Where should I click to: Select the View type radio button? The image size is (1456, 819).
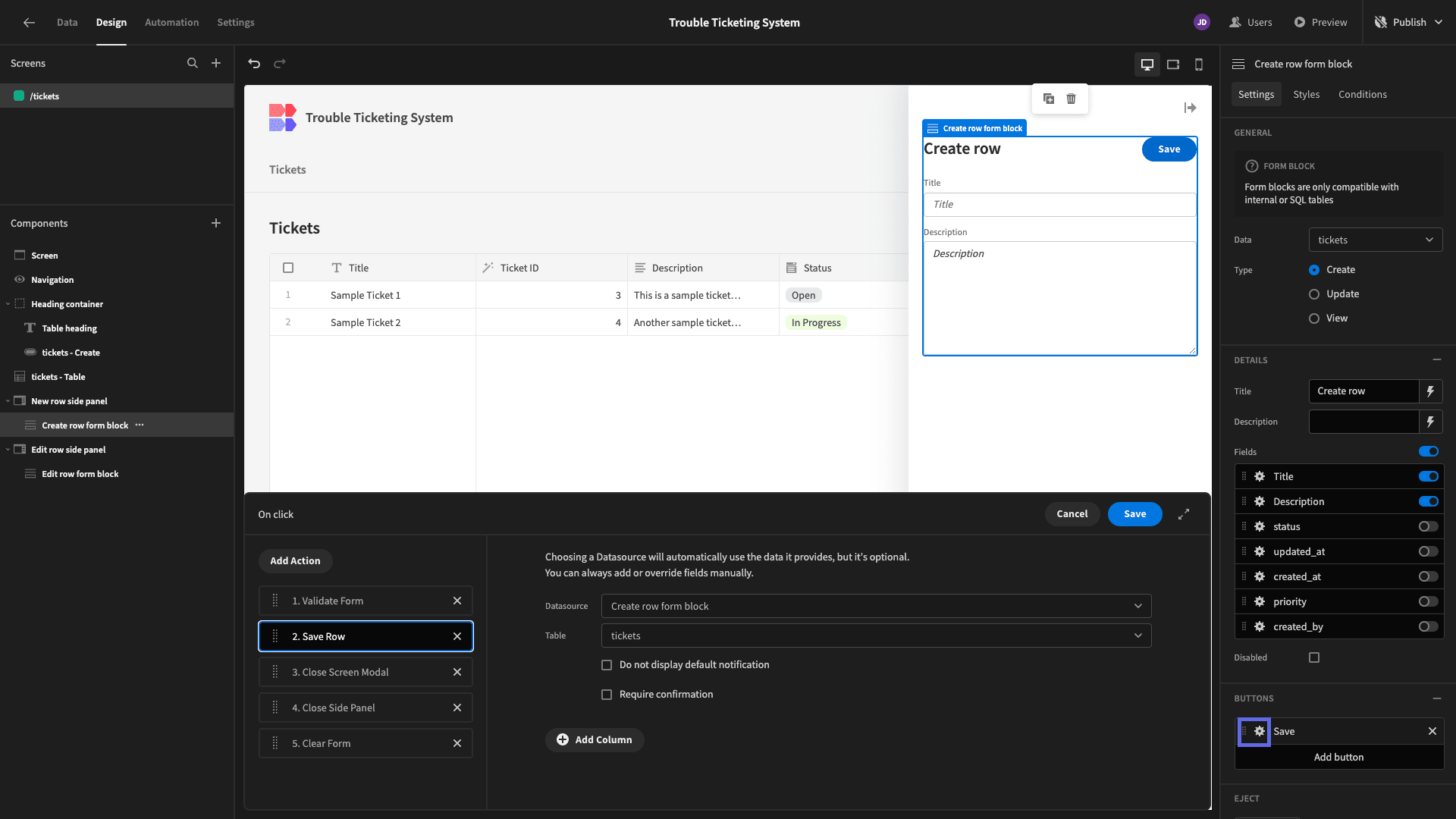[1314, 318]
